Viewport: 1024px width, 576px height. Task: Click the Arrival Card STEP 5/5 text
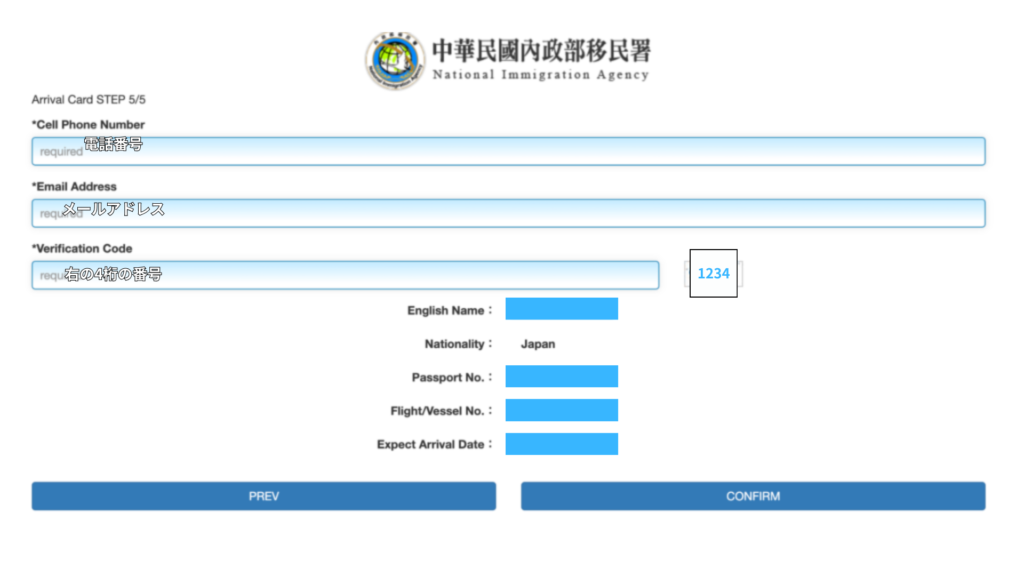tap(89, 100)
